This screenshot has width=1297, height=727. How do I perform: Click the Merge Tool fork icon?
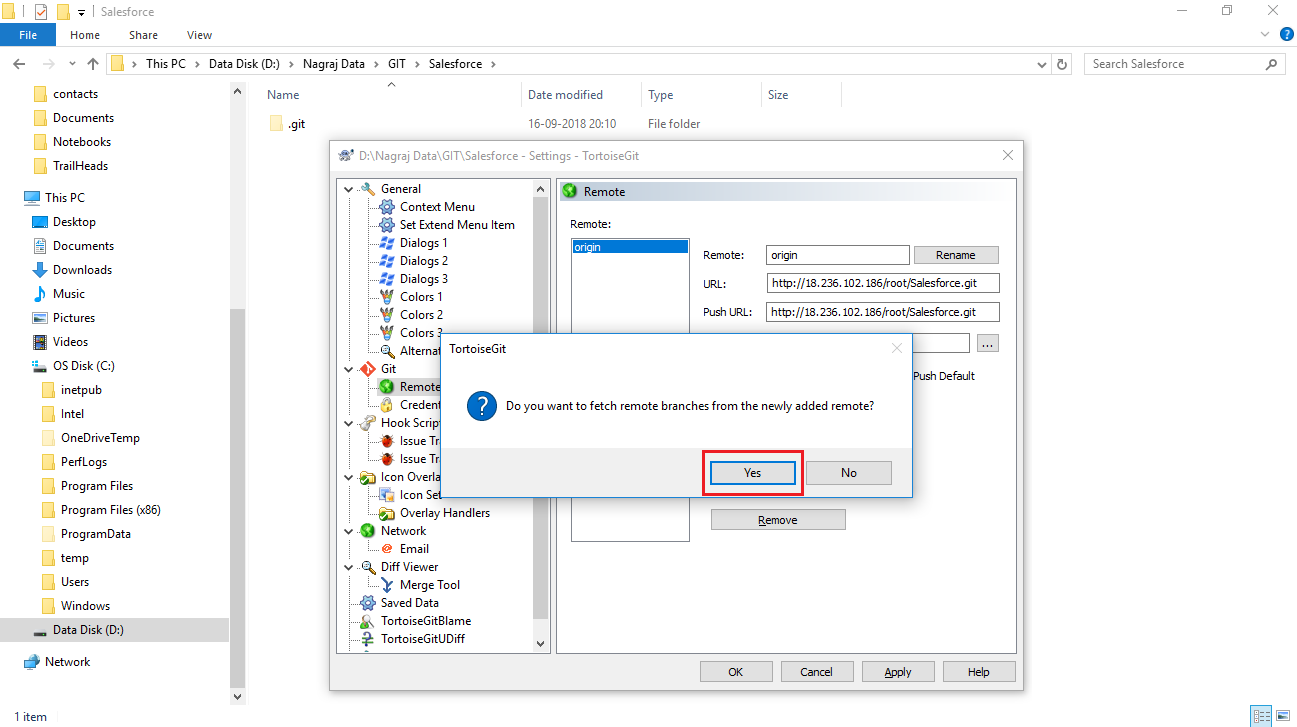tap(387, 585)
